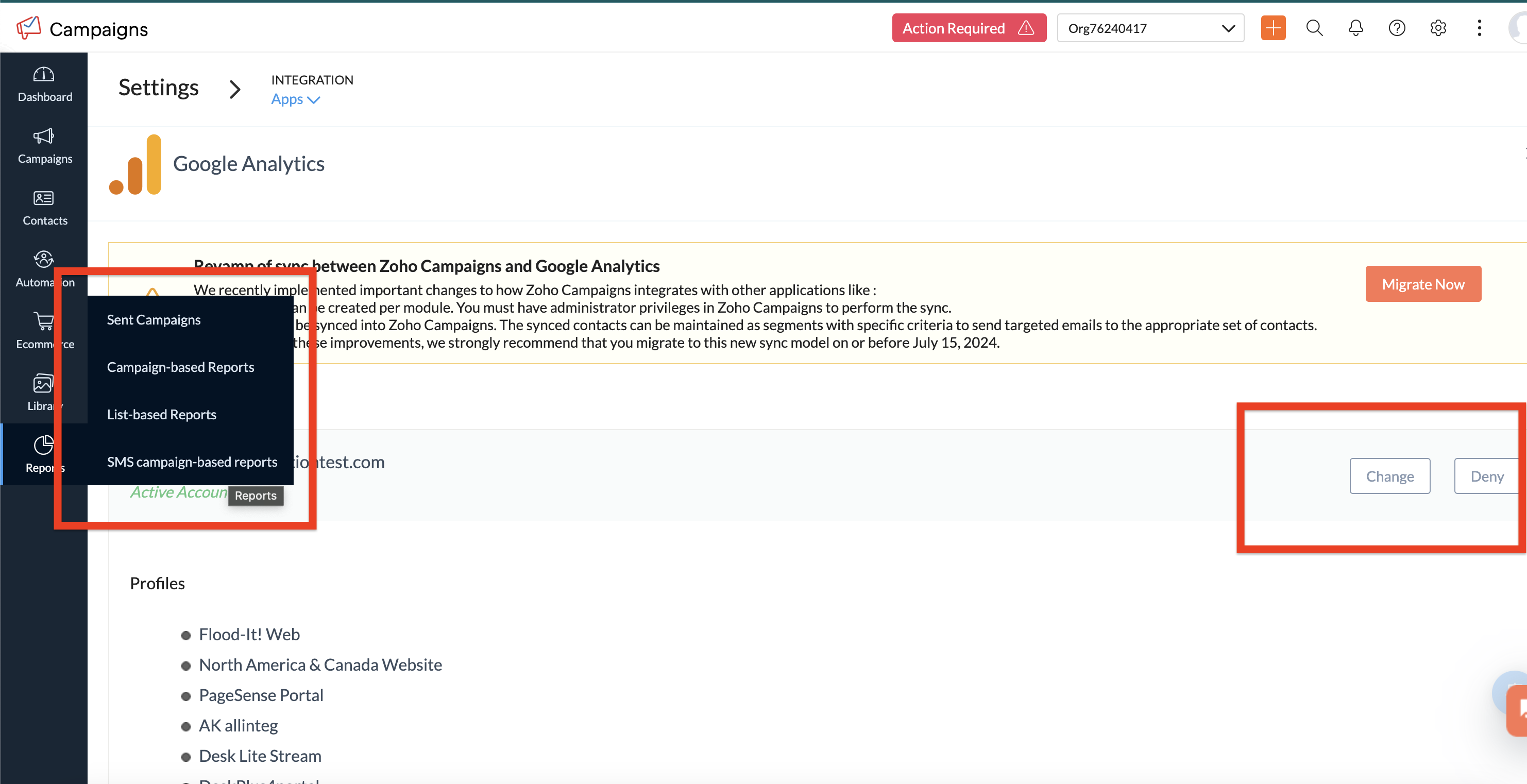Viewport: 1527px width, 784px height.
Task: Click the Deny button
Action: [1486, 476]
